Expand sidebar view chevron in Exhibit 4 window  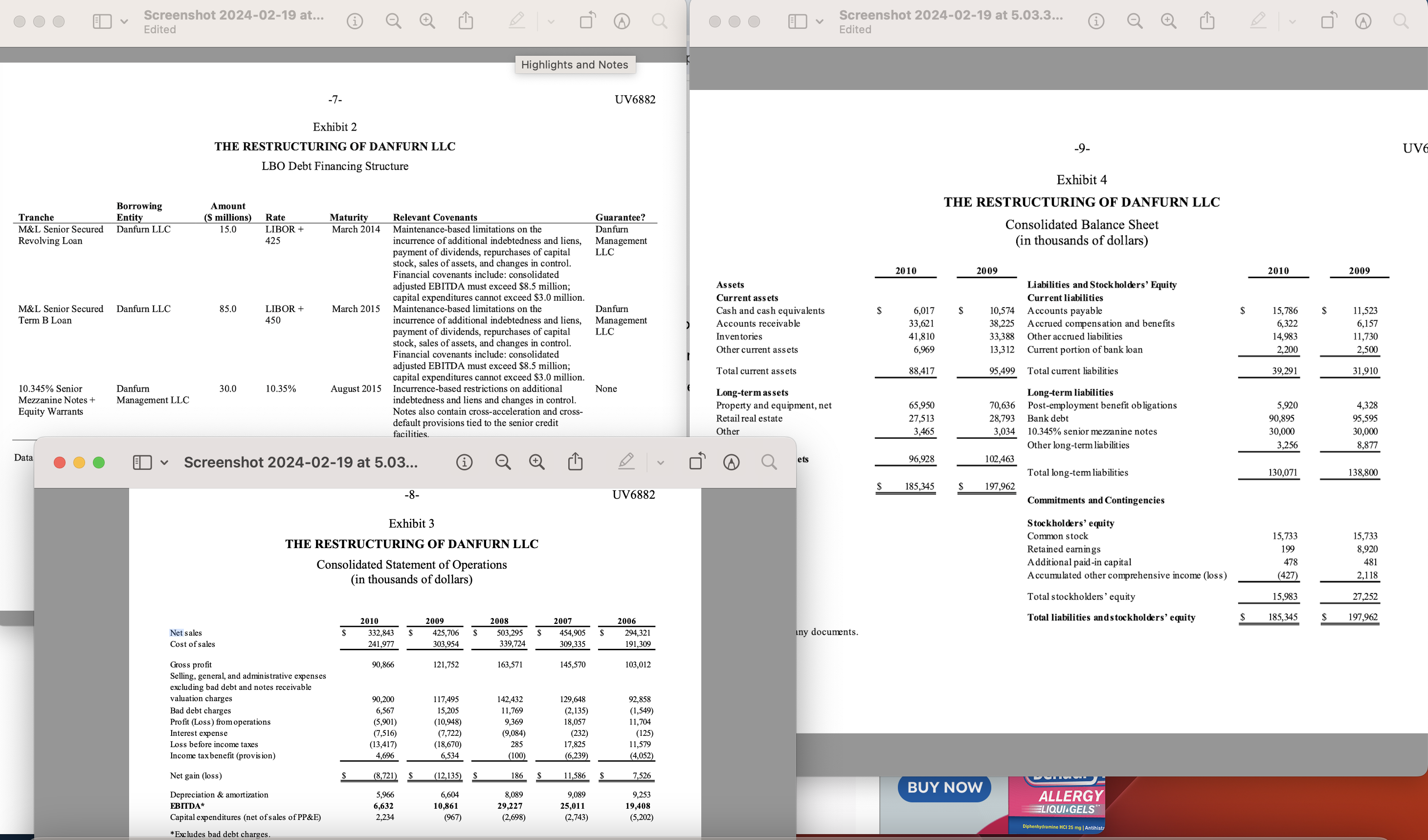pos(820,22)
